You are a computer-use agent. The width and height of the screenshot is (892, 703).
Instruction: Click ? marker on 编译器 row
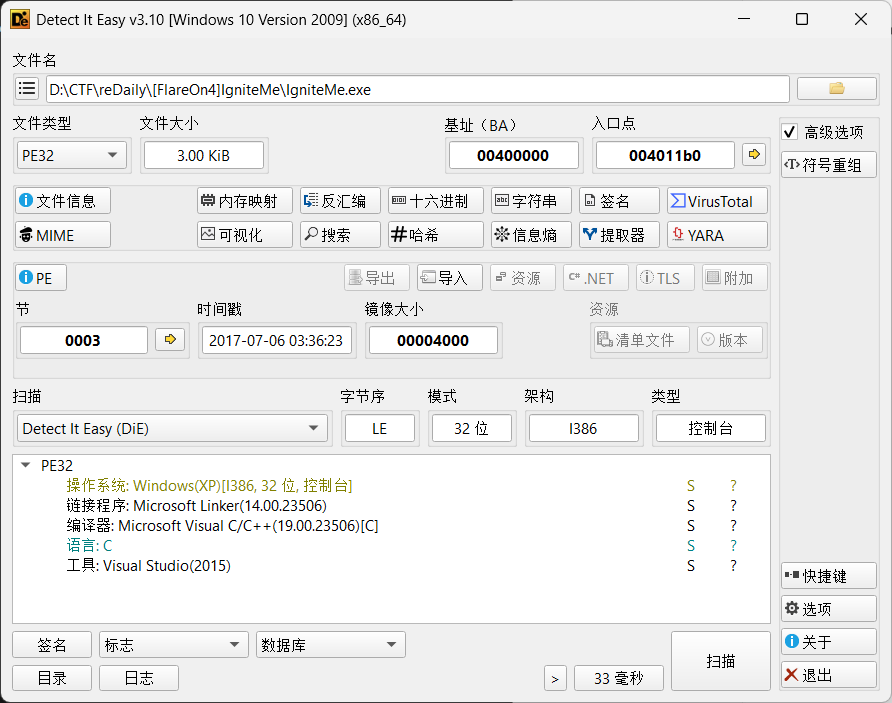733,526
